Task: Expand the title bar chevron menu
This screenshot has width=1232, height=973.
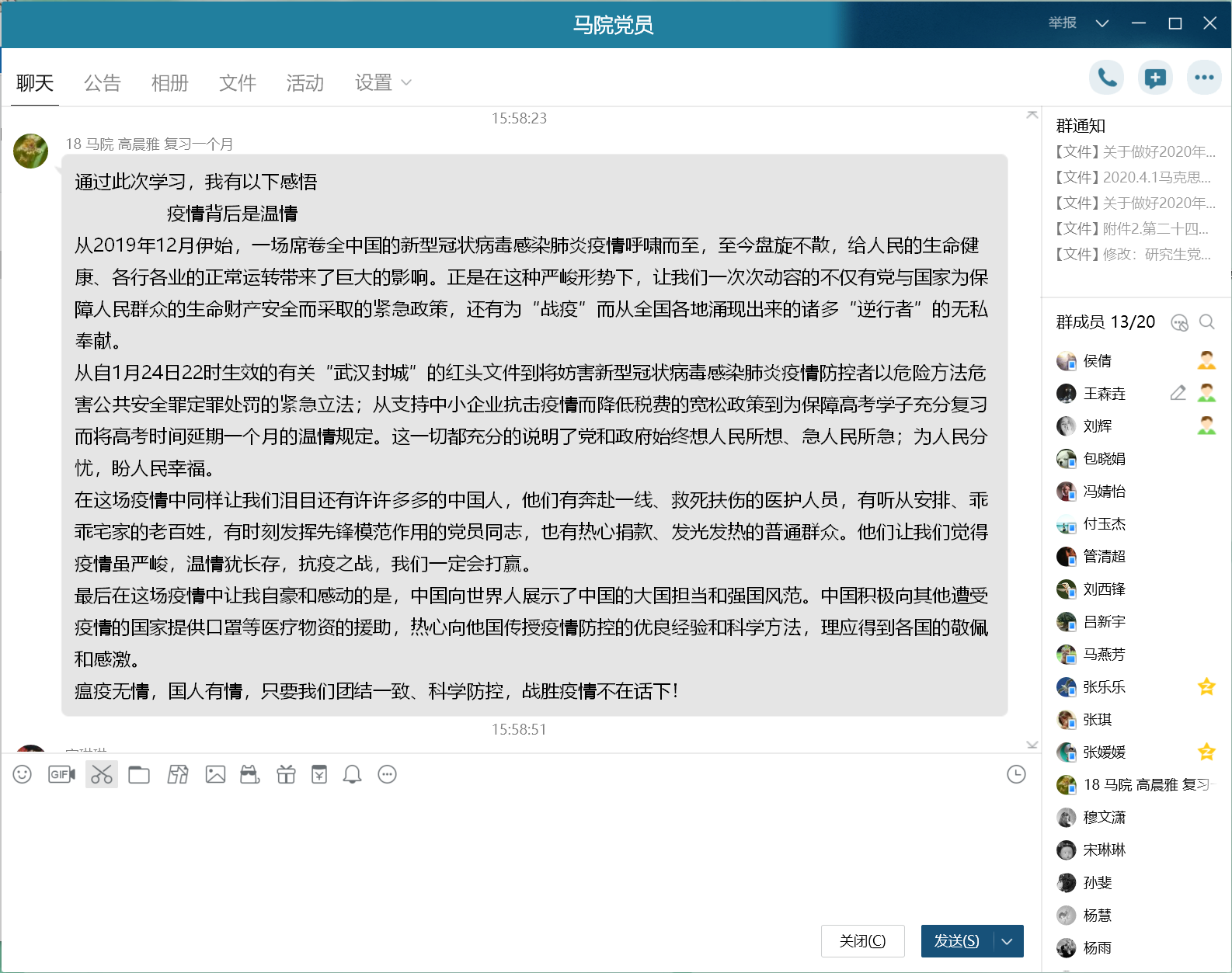Action: tap(1101, 23)
